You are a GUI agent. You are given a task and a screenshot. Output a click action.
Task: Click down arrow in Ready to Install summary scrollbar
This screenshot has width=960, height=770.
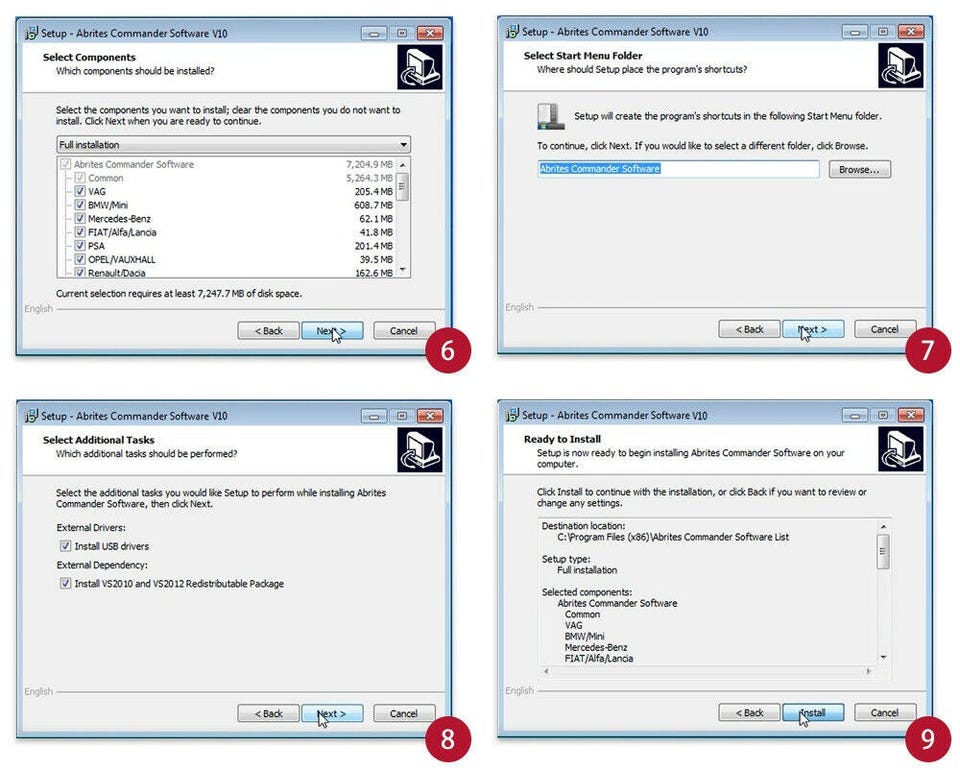[883, 657]
